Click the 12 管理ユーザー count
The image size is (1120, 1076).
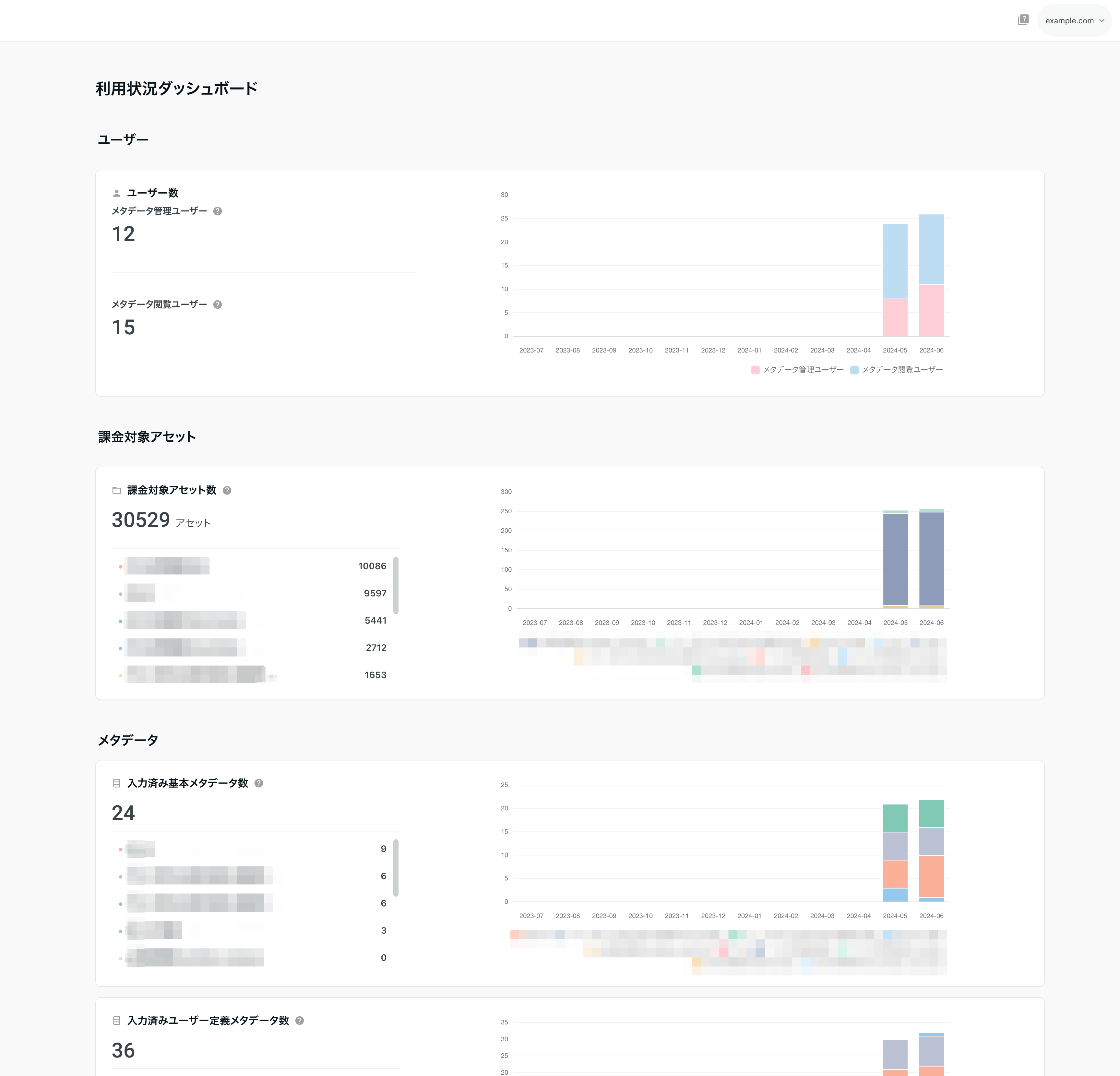click(x=124, y=234)
